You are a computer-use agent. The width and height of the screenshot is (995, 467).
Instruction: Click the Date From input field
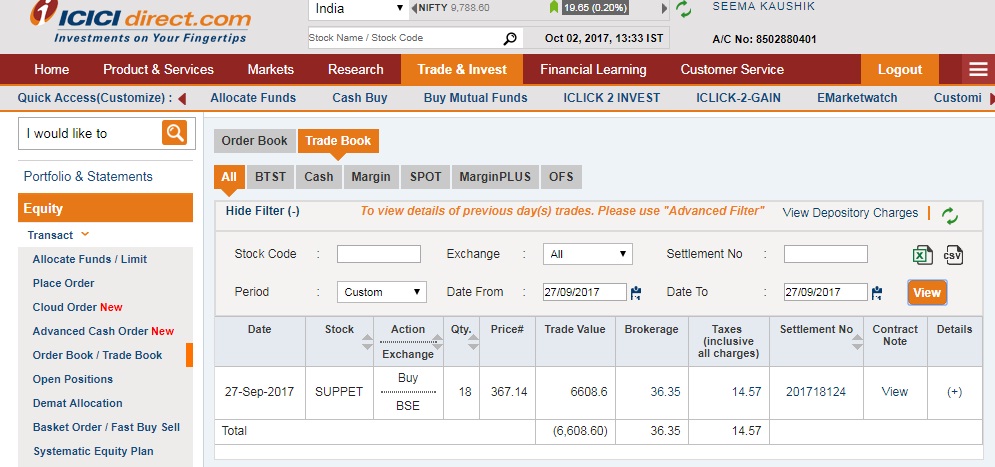(585, 292)
